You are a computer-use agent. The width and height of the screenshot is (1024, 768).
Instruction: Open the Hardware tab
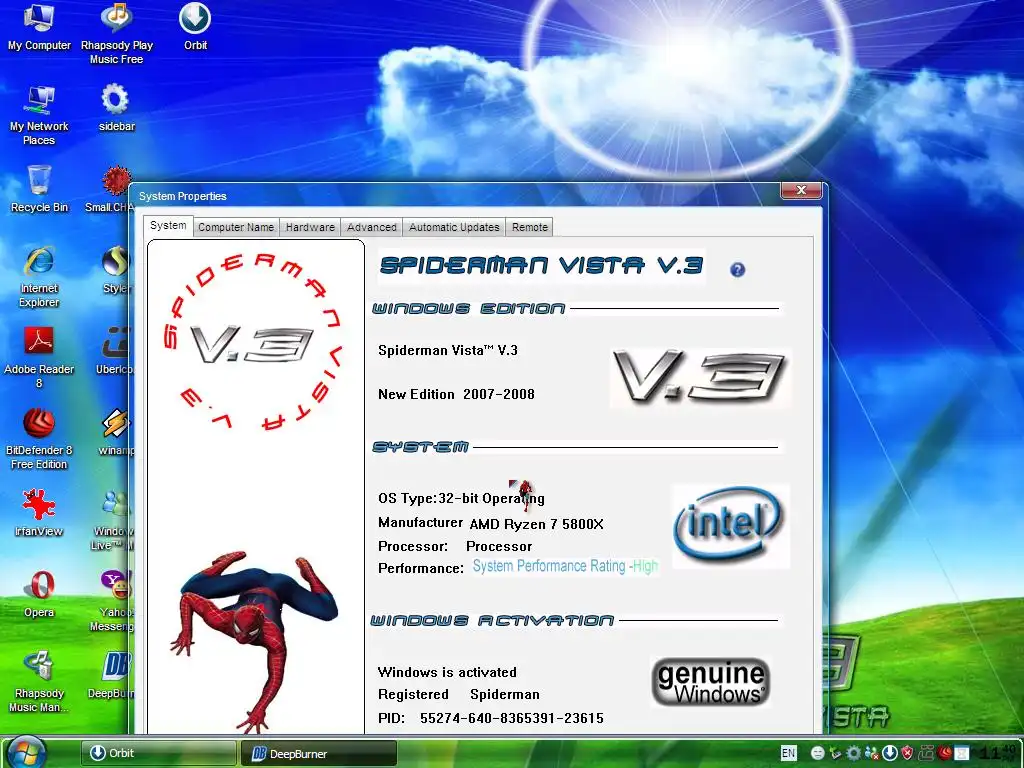pos(310,227)
